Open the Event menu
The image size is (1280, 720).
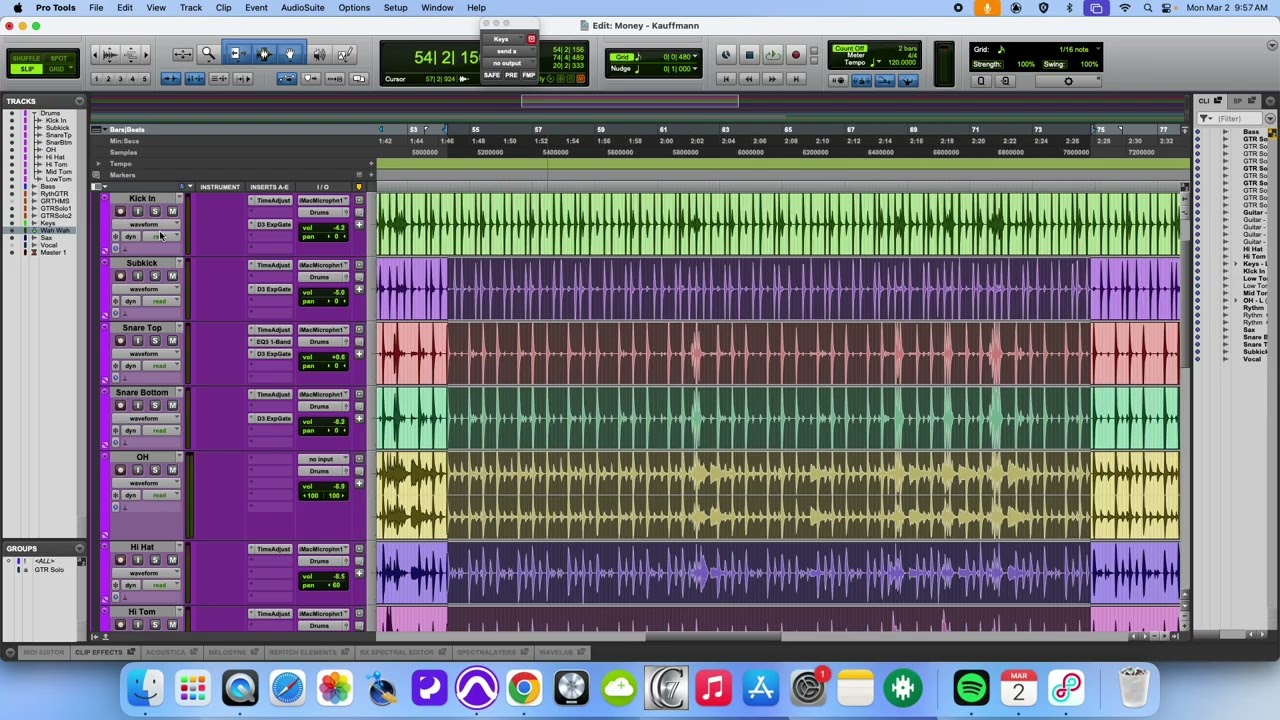click(x=256, y=8)
